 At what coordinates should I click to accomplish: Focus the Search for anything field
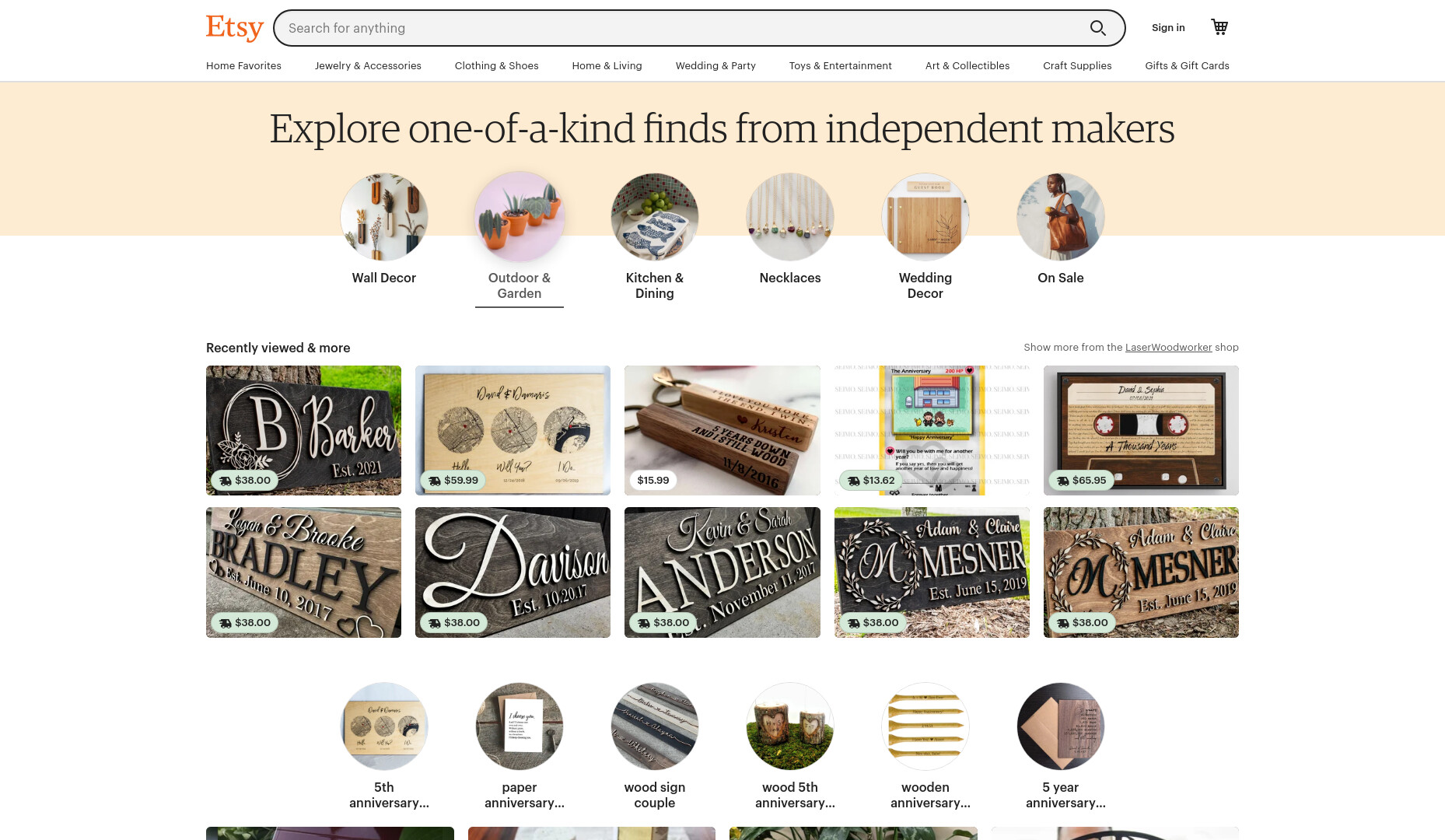tap(684, 28)
